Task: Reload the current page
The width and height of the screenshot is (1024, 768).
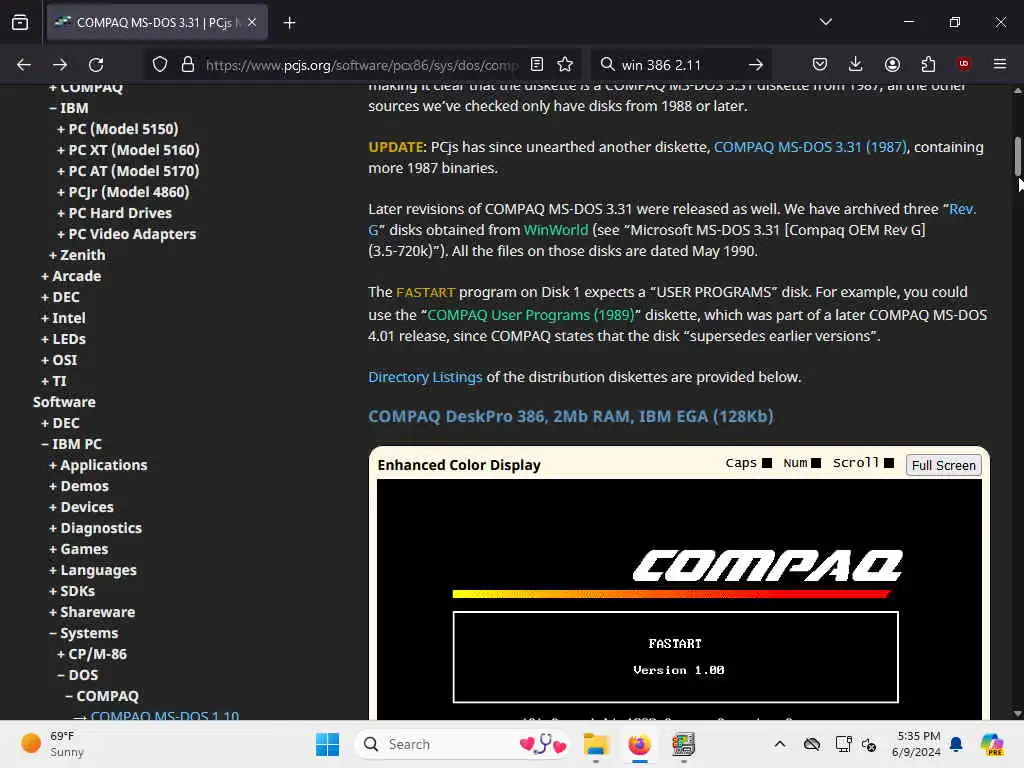Action: [x=96, y=65]
